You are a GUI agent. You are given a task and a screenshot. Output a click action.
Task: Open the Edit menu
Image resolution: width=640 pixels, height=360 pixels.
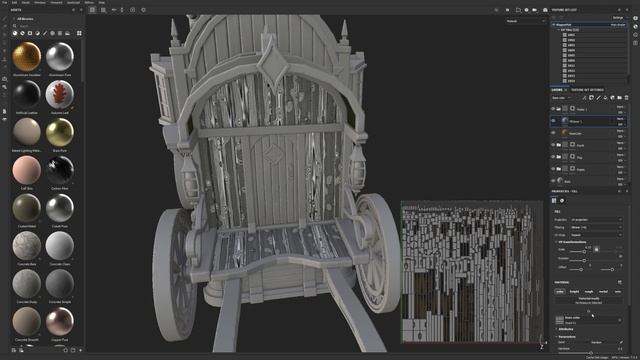tap(14, 2)
